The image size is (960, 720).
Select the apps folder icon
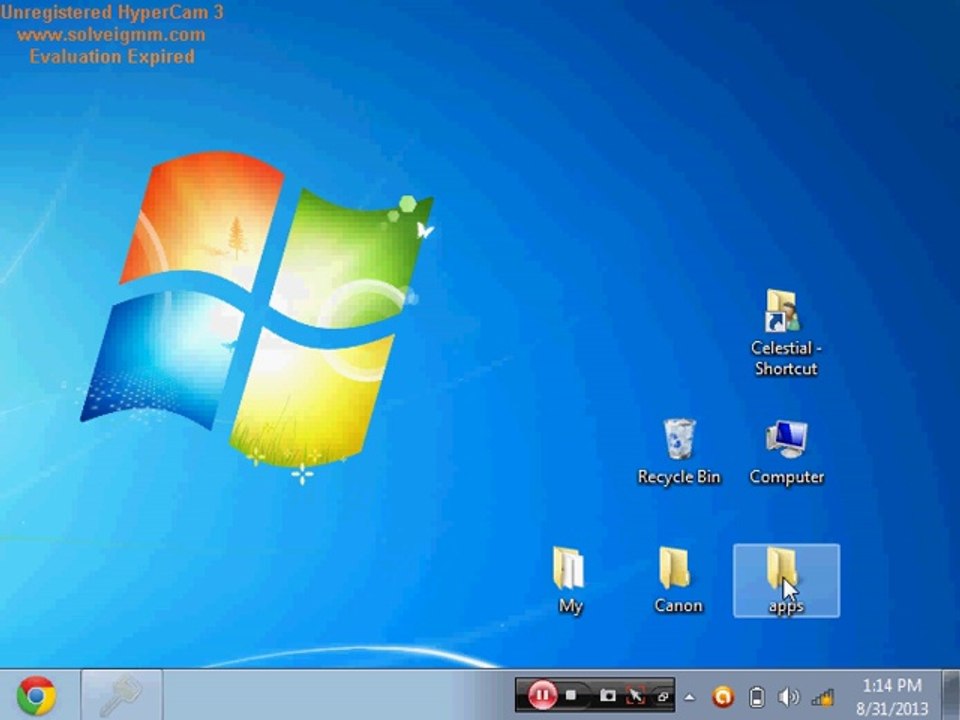[x=786, y=580]
